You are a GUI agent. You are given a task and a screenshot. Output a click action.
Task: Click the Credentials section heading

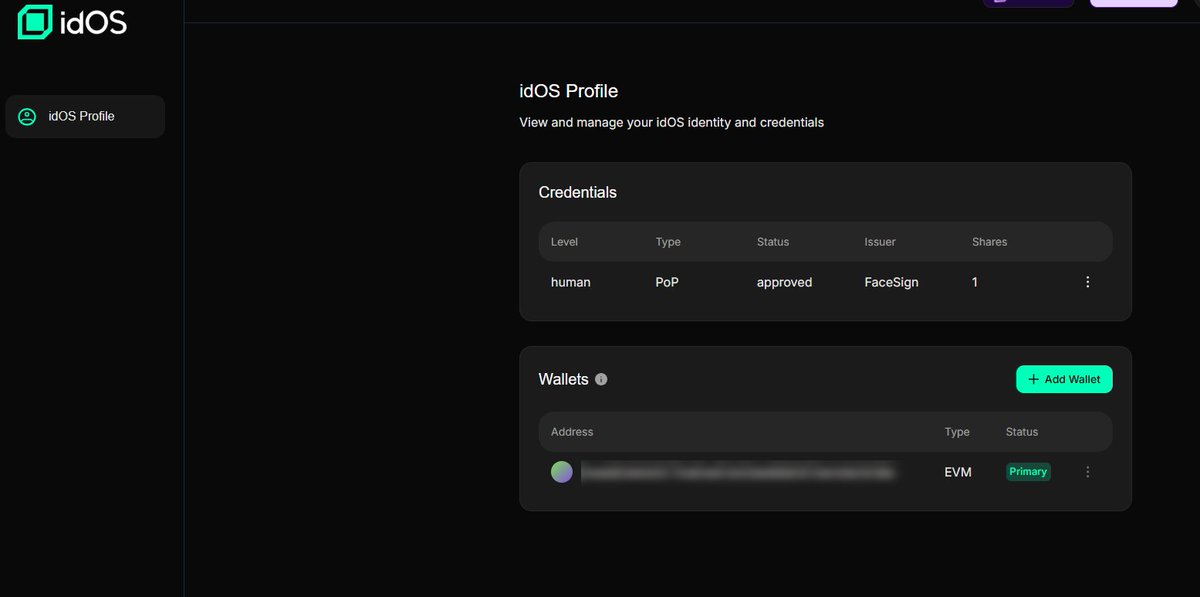pos(578,192)
